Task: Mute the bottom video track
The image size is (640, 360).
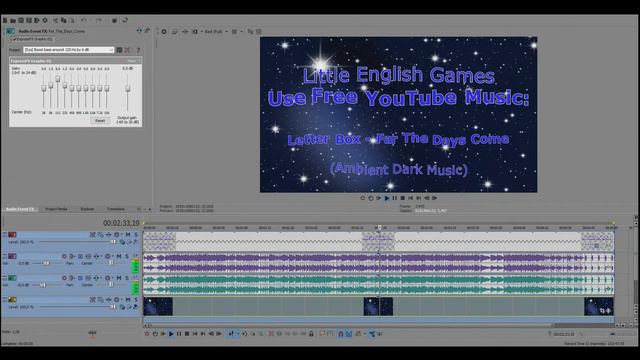Action: pos(128,300)
